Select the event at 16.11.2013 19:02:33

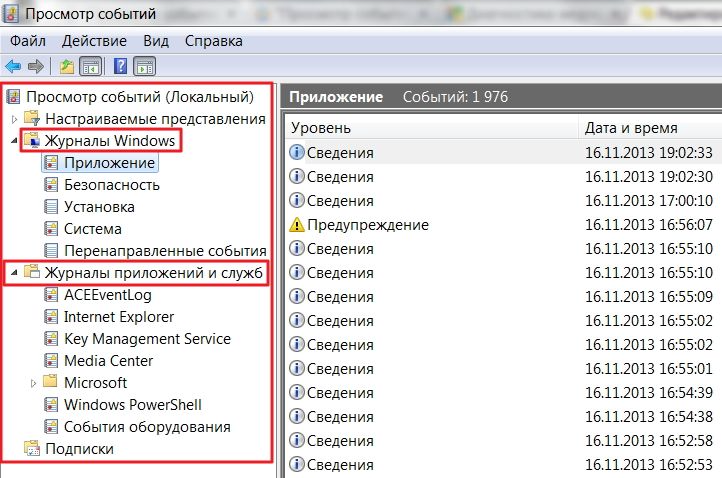click(x=504, y=152)
